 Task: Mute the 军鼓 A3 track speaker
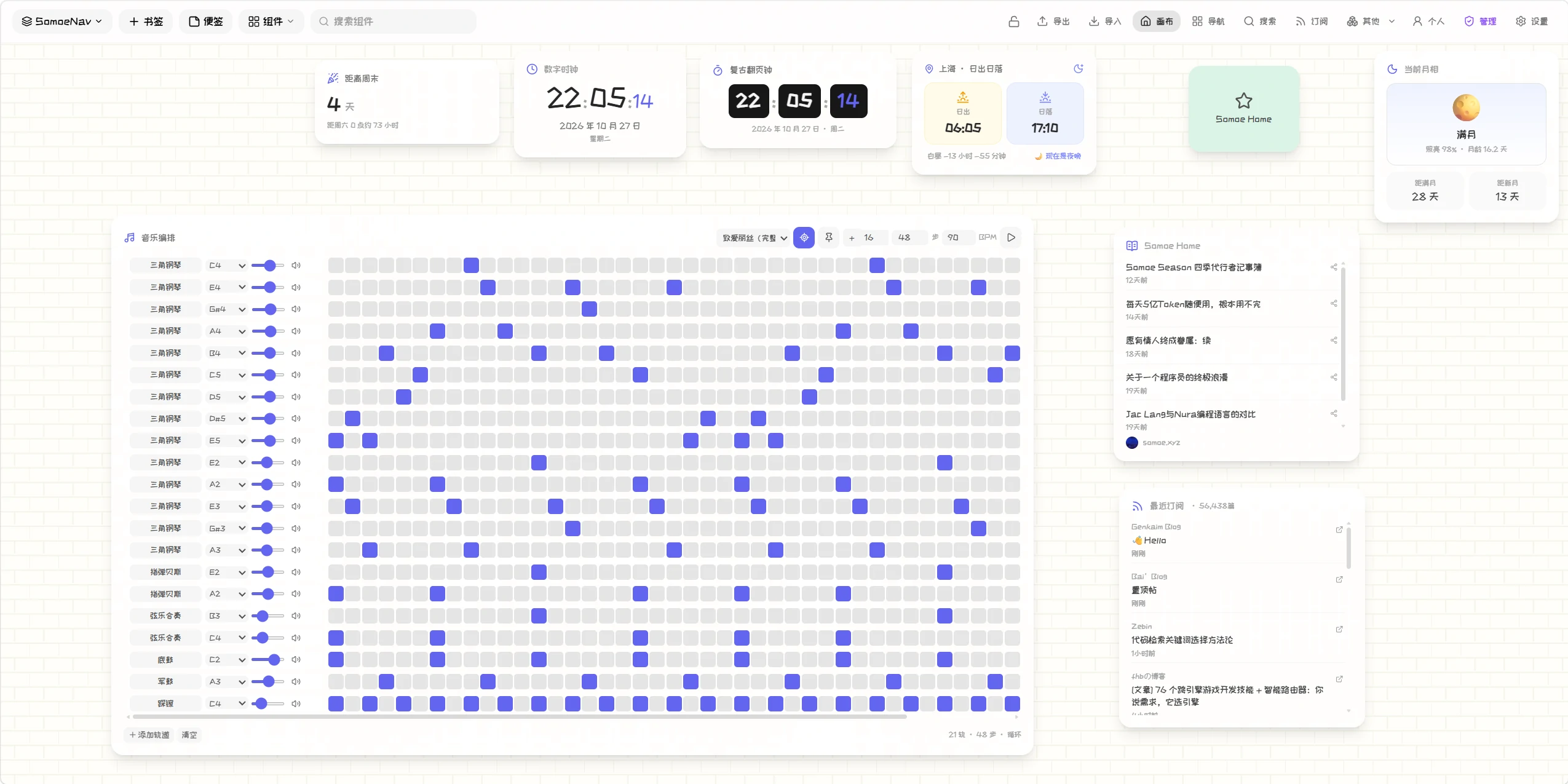[296, 682]
